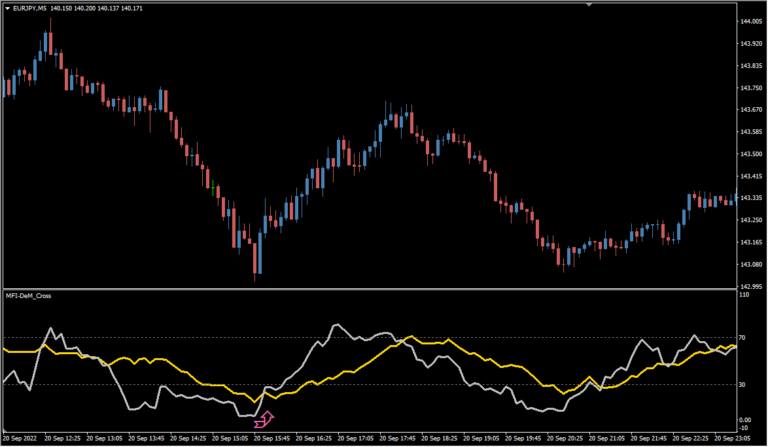Click the highest candle at the chart top-left
Screen dimensions: 768x447
pos(49,42)
